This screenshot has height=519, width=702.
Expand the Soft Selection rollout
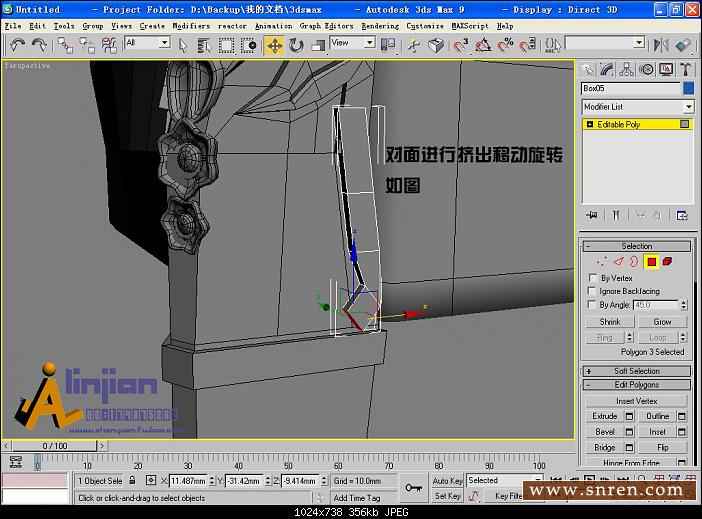click(x=637, y=371)
